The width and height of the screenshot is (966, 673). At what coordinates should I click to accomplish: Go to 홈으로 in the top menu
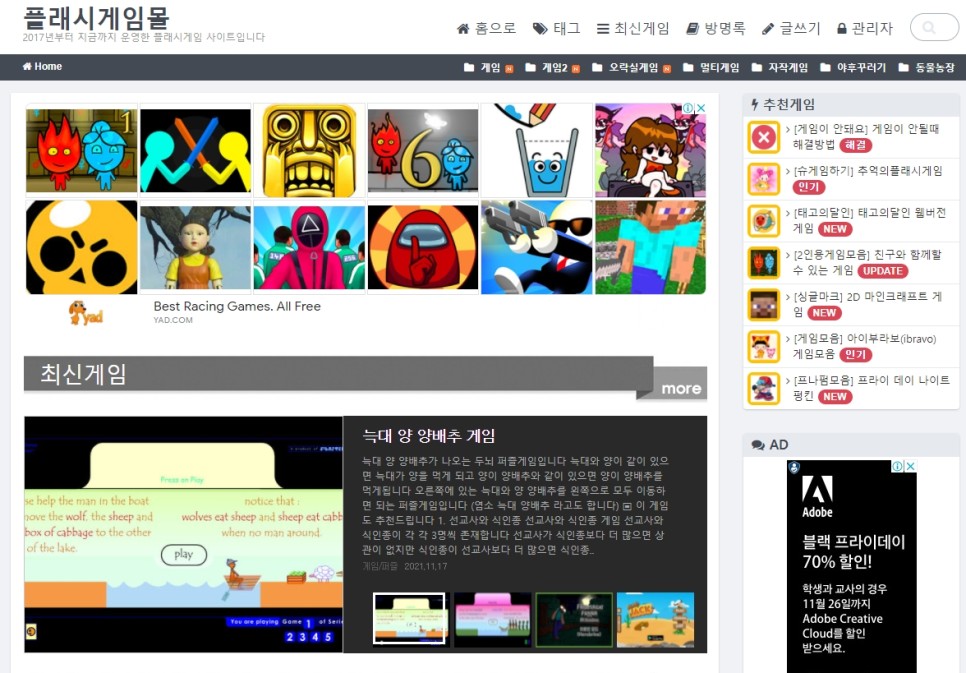[x=486, y=28]
